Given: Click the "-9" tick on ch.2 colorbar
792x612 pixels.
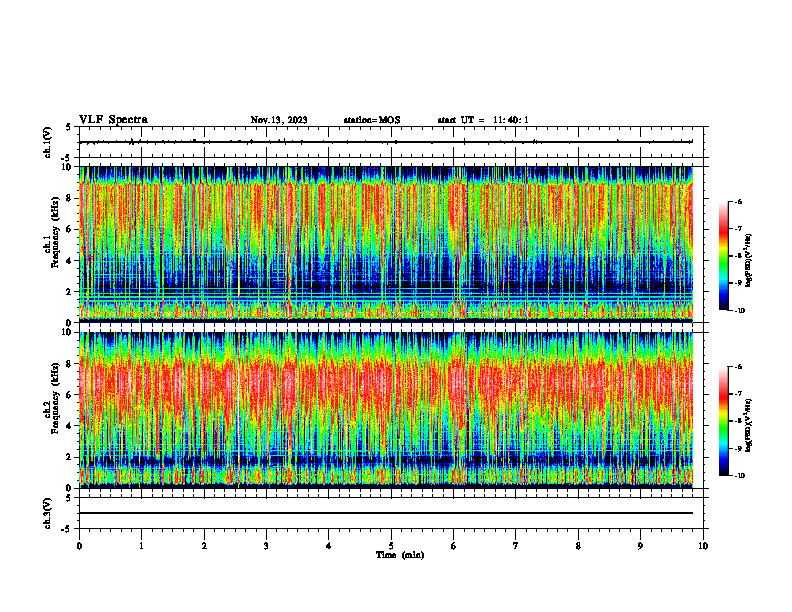Looking at the screenshot, I should 738,448.
